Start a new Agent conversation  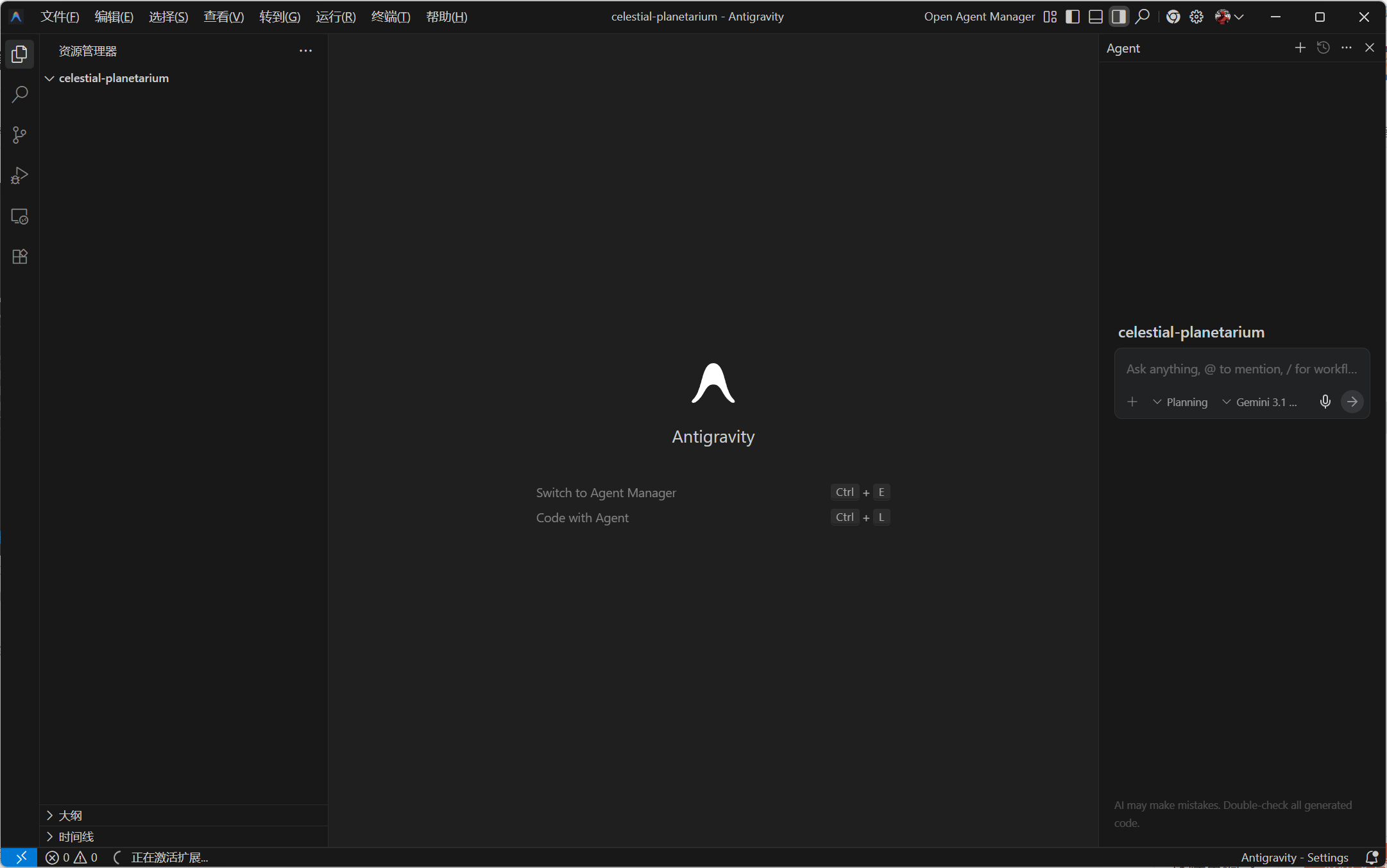tap(1300, 47)
